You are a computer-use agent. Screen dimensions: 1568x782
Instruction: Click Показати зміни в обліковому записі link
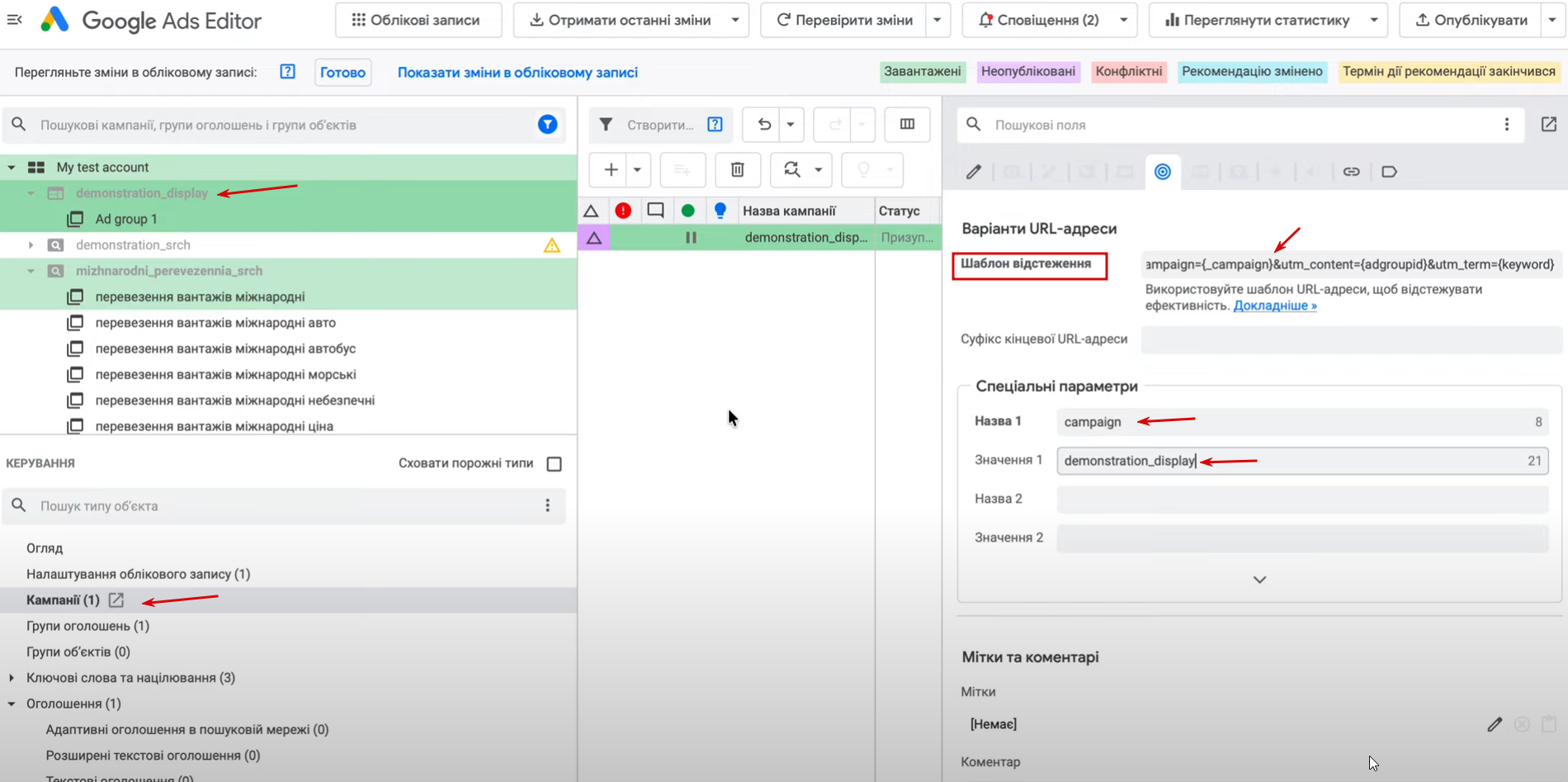click(x=517, y=73)
